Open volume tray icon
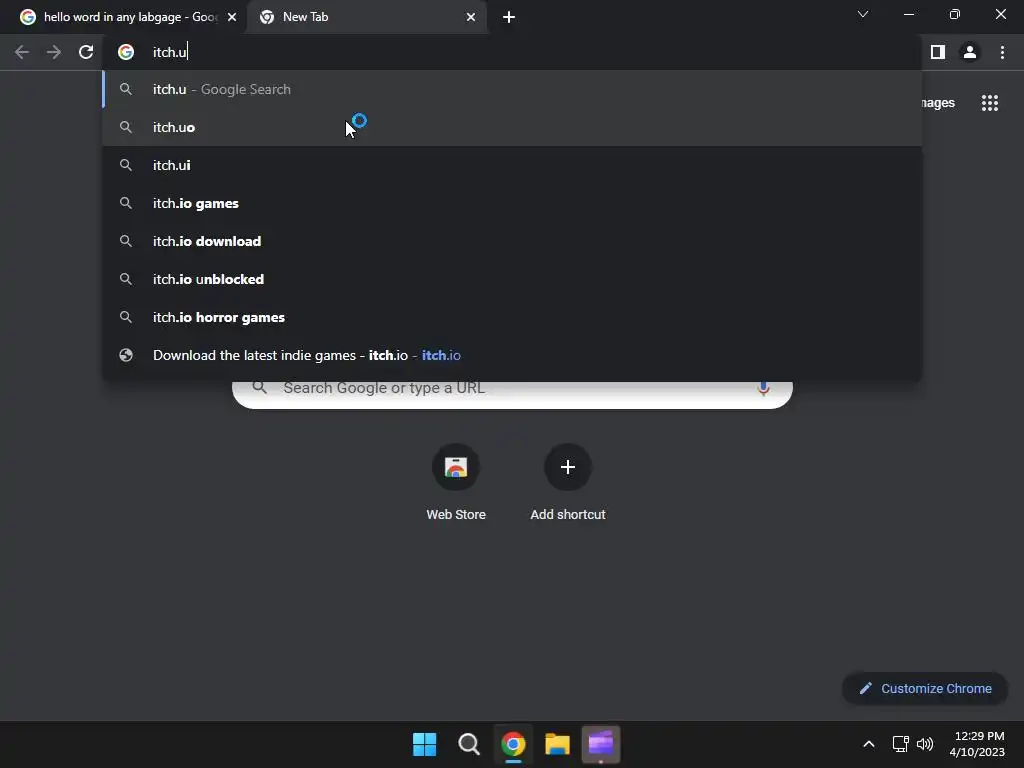The image size is (1024, 768). coord(925,744)
